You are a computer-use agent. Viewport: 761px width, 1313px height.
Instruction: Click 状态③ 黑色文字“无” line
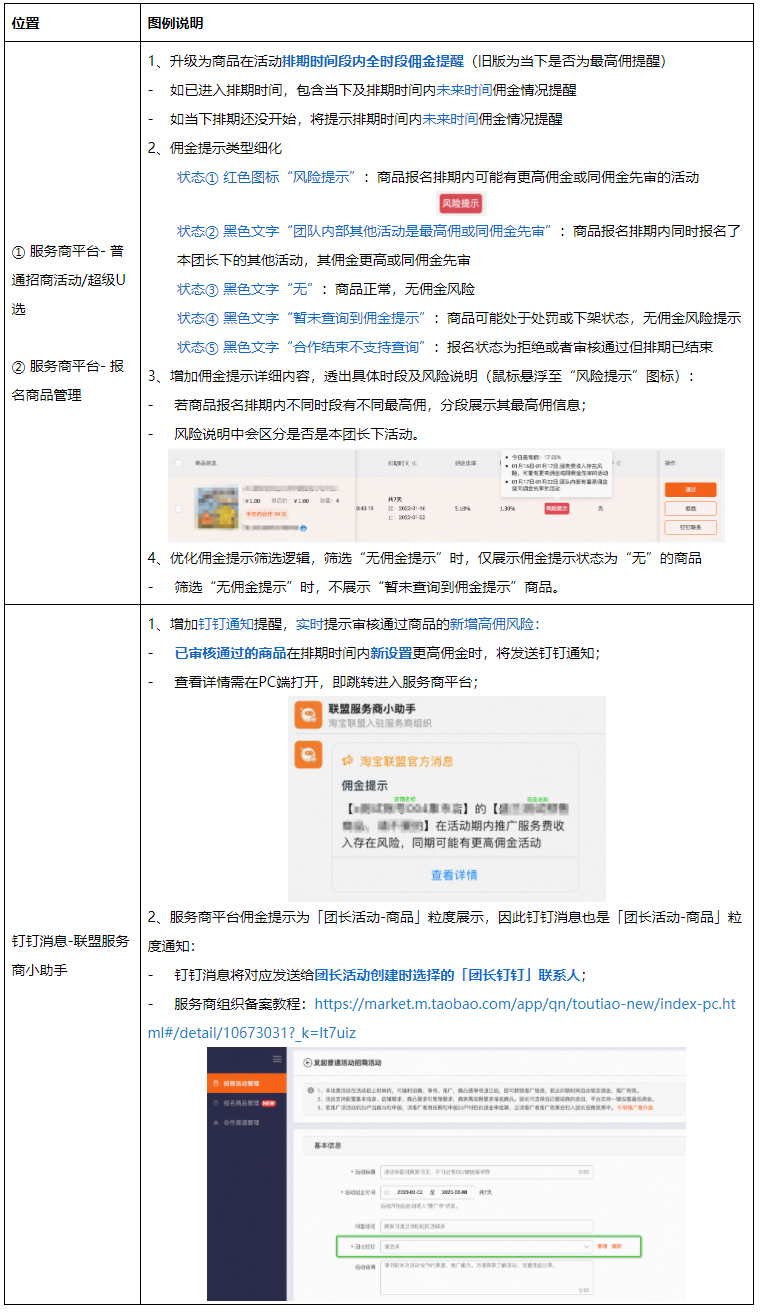(326, 289)
